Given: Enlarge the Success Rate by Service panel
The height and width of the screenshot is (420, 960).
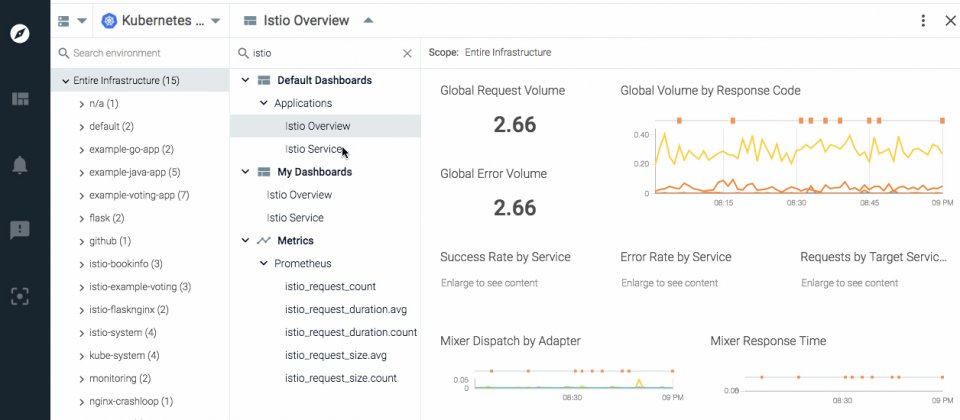Looking at the screenshot, I should click(x=489, y=283).
